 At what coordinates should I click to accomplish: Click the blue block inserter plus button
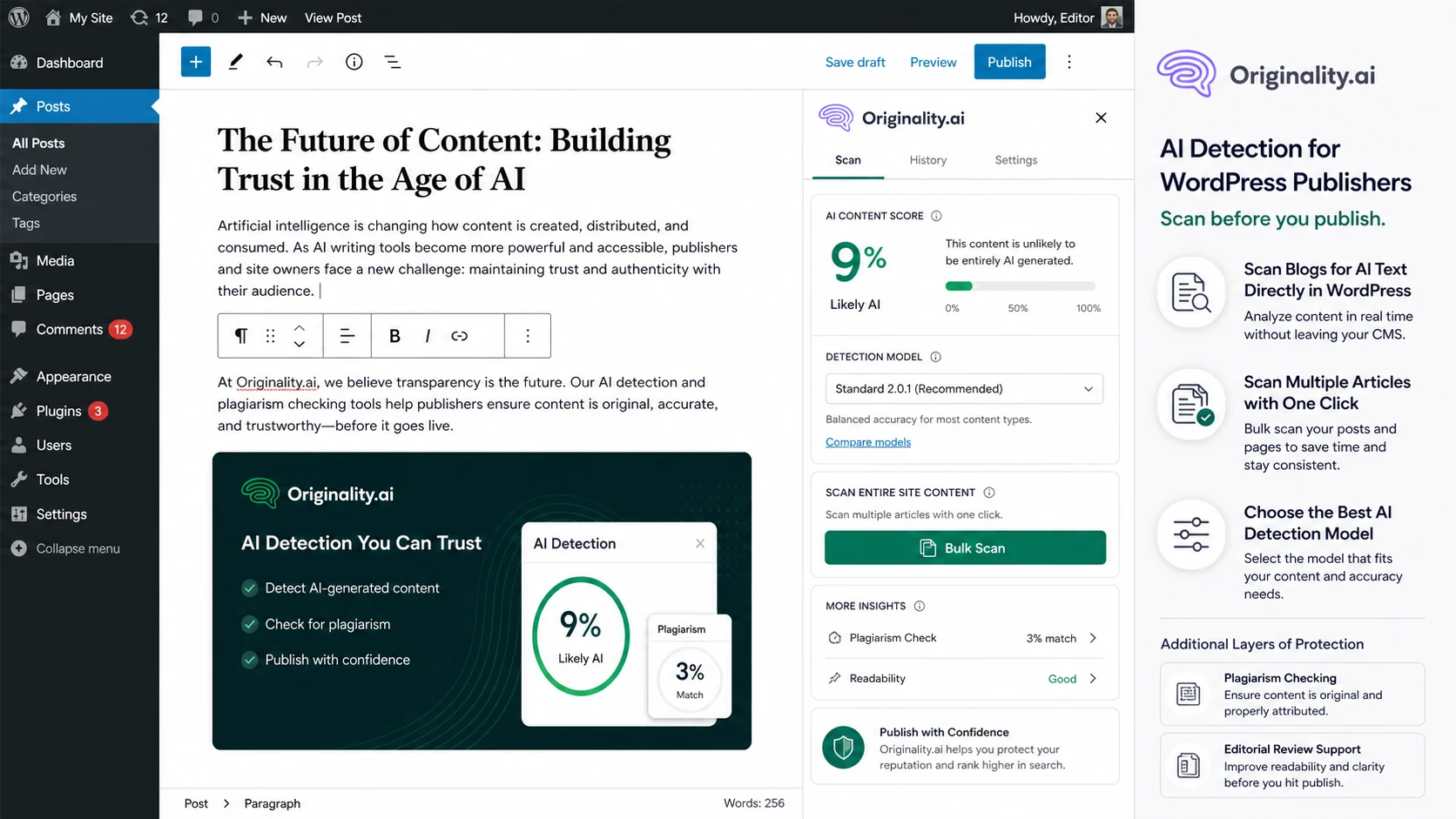[196, 62]
